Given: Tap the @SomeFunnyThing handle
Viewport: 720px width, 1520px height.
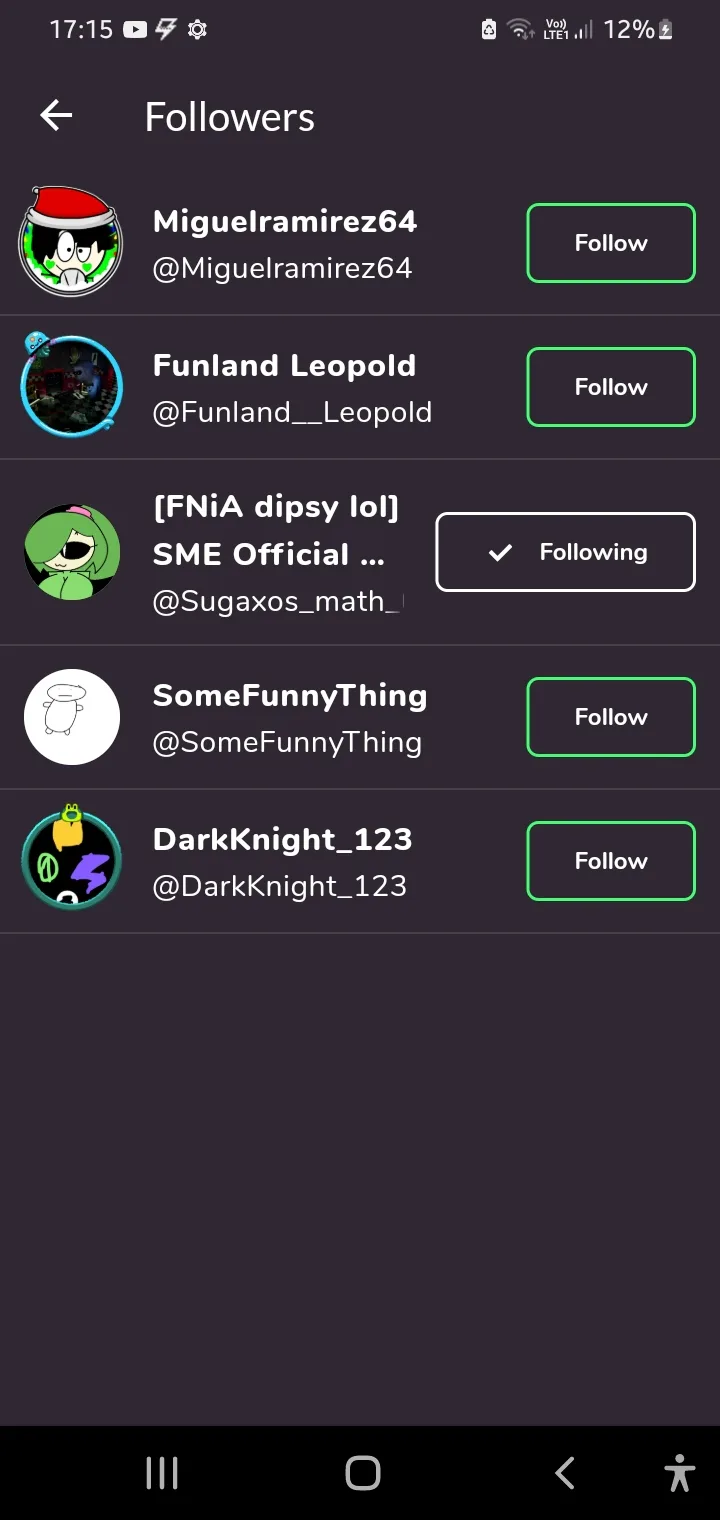Looking at the screenshot, I should pyautogui.click(x=287, y=742).
